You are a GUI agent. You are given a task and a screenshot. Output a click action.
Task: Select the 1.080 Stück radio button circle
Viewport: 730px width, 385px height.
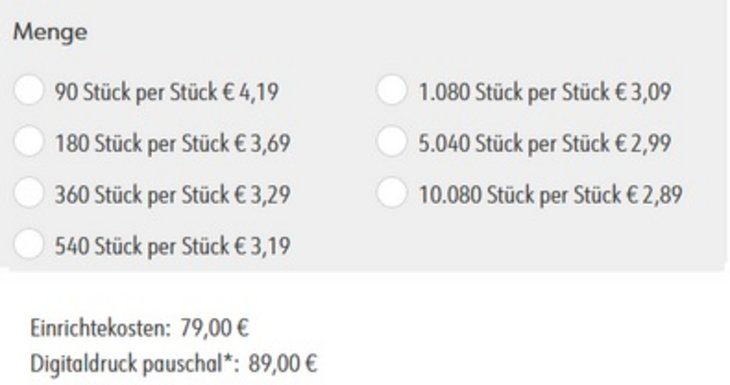pos(392,90)
